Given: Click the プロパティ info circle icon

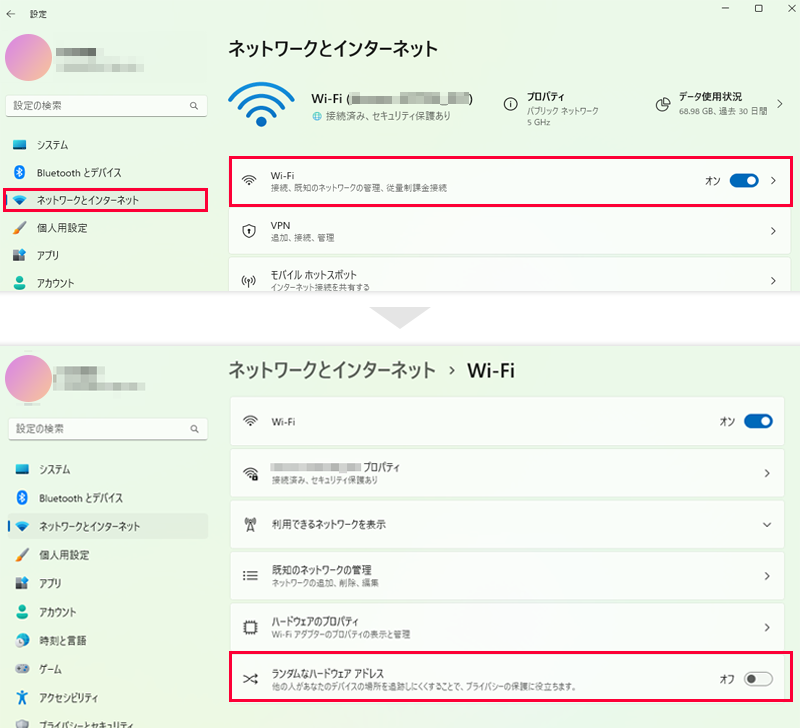Looking at the screenshot, I should 510,104.
